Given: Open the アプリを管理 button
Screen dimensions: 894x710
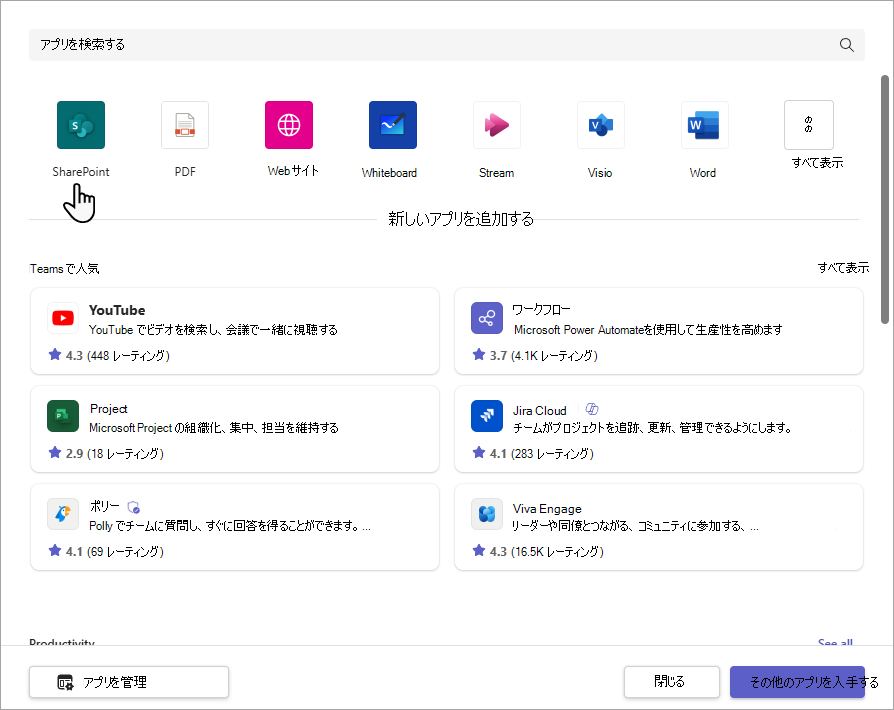Looking at the screenshot, I should (x=129, y=682).
